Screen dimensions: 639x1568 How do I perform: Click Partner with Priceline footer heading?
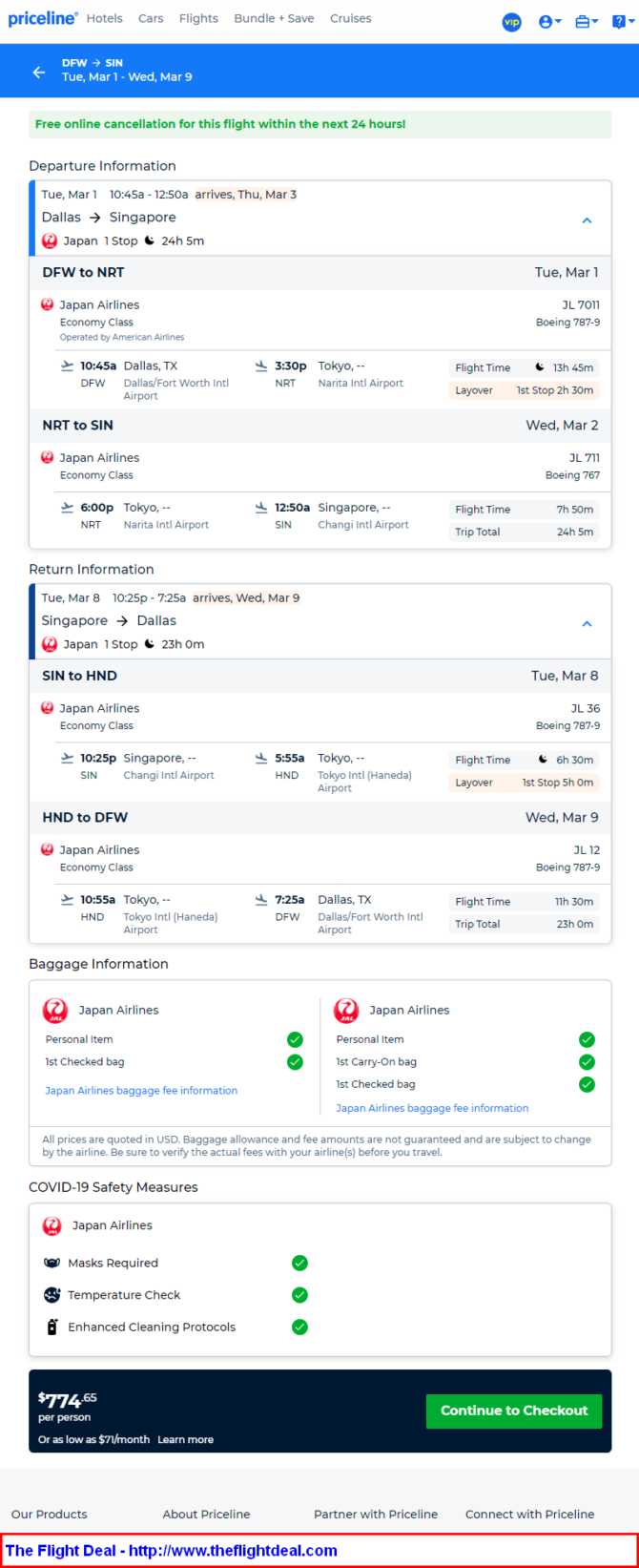(376, 1514)
